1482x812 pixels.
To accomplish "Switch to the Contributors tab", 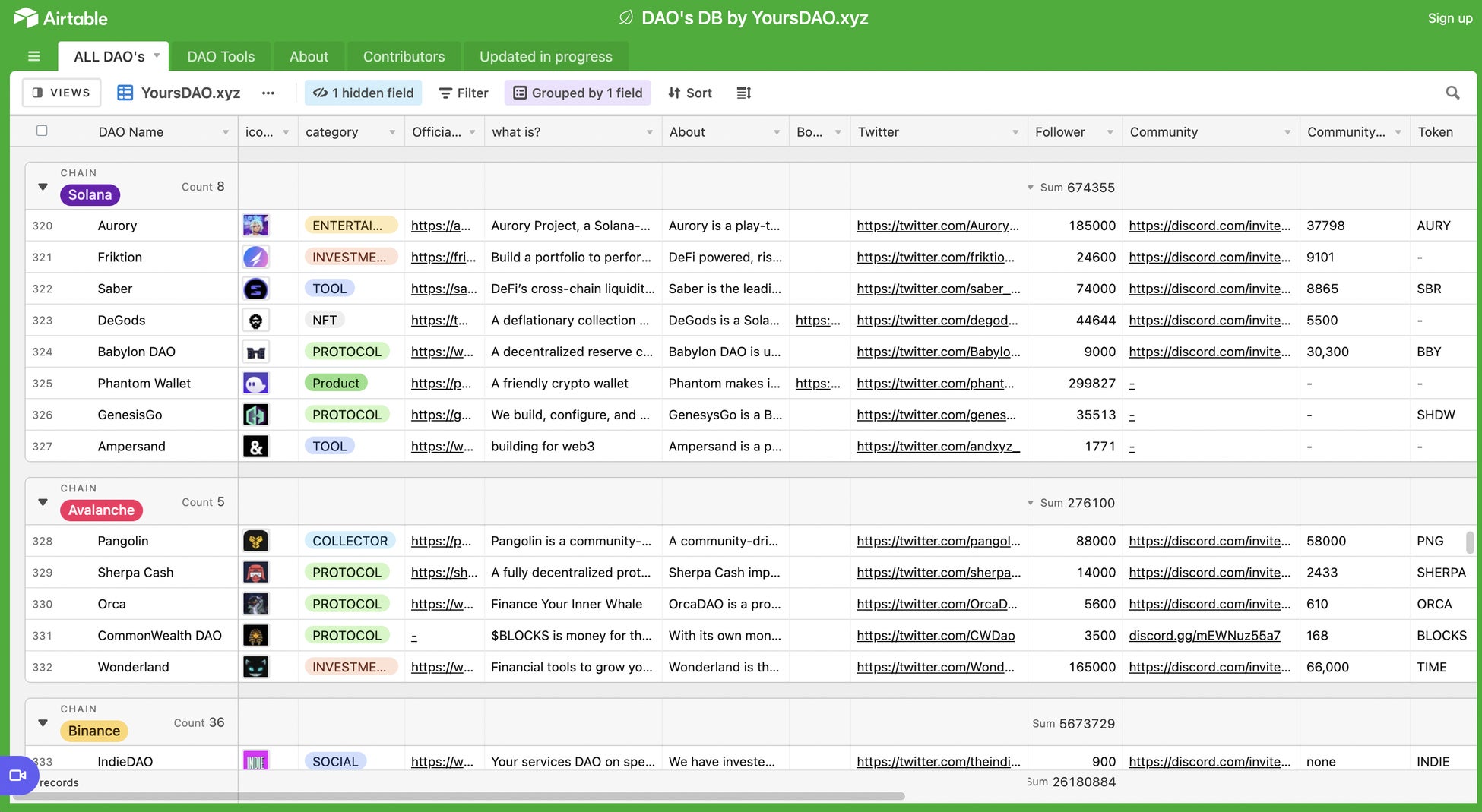I will point(404,56).
